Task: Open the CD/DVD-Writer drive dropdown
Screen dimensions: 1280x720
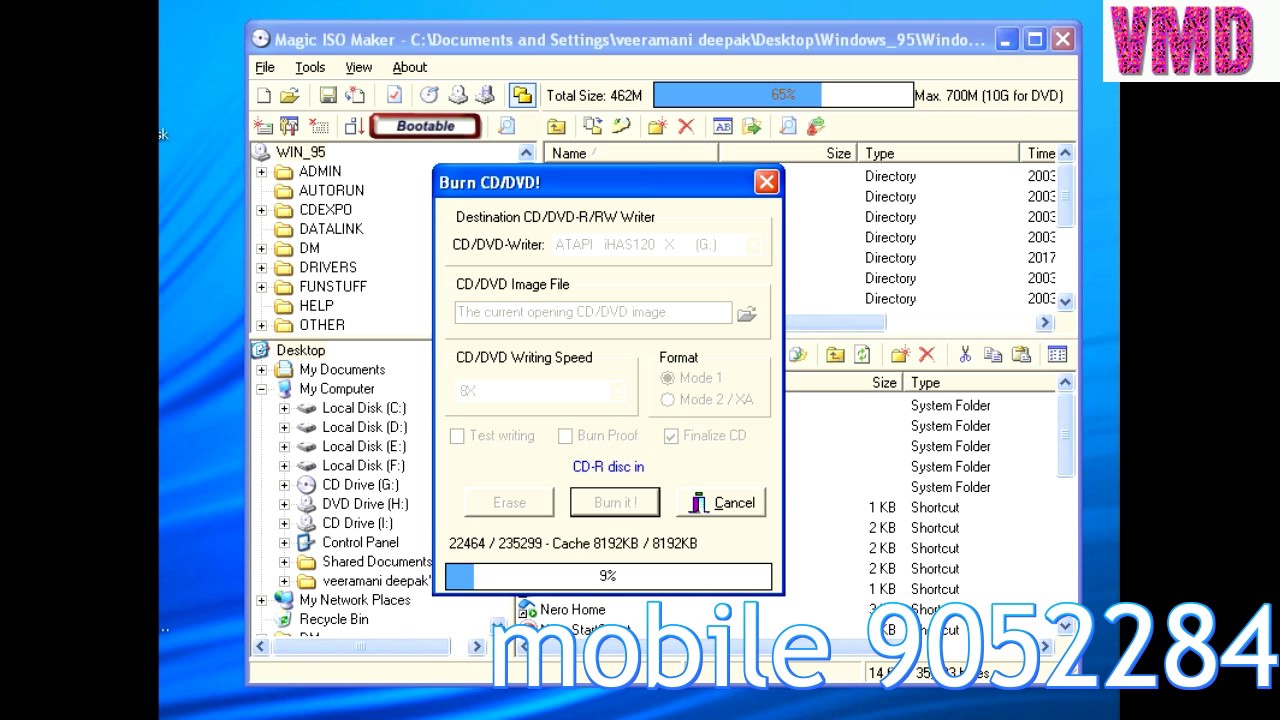Action: 755,245
